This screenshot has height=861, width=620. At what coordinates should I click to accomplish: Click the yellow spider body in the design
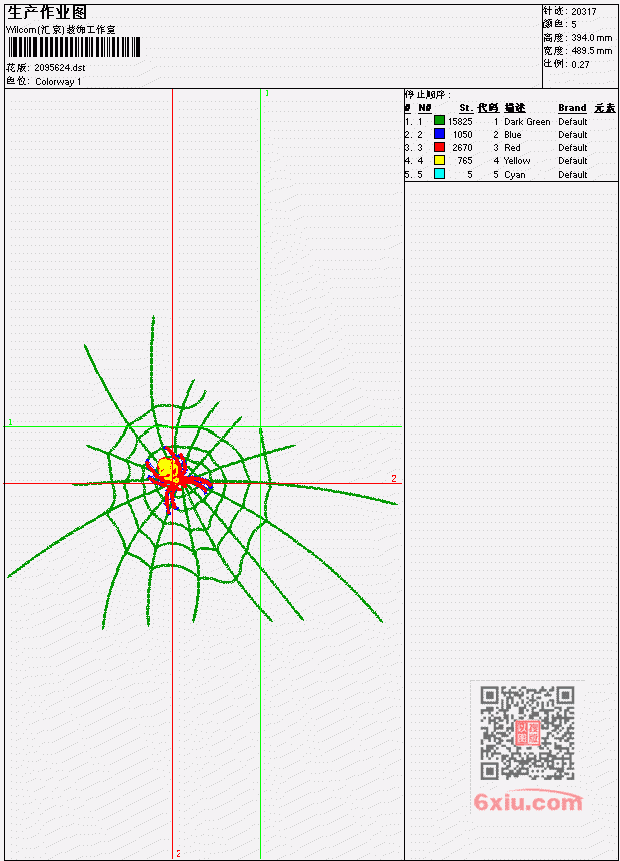pos(167,469)
